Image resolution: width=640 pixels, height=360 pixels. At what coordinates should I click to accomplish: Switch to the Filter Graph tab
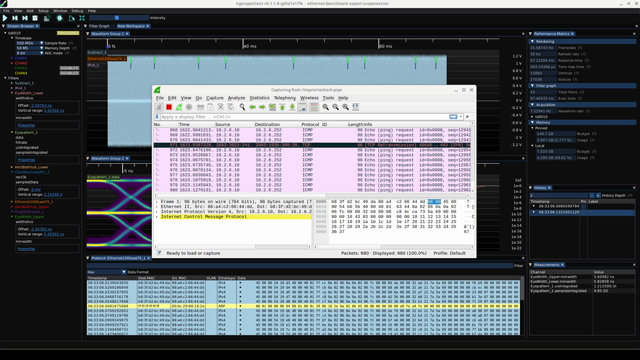[99, 26]
